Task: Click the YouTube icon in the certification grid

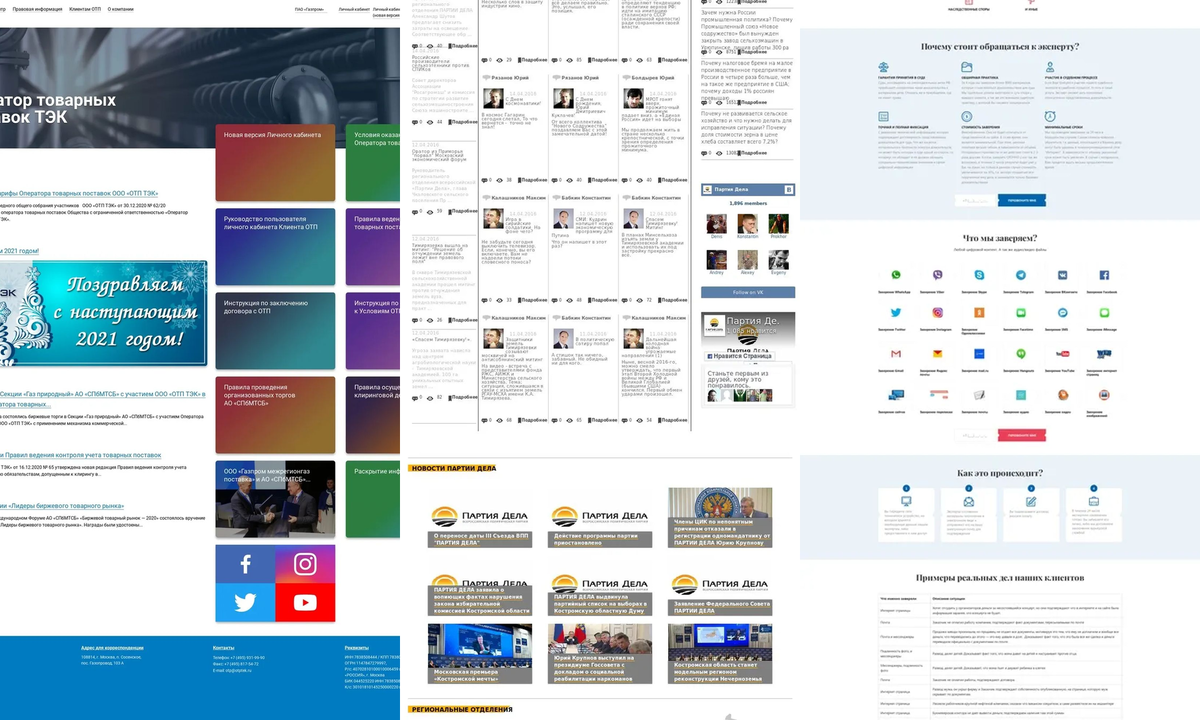Action: pyautogui.click(x=1062, y=353)
